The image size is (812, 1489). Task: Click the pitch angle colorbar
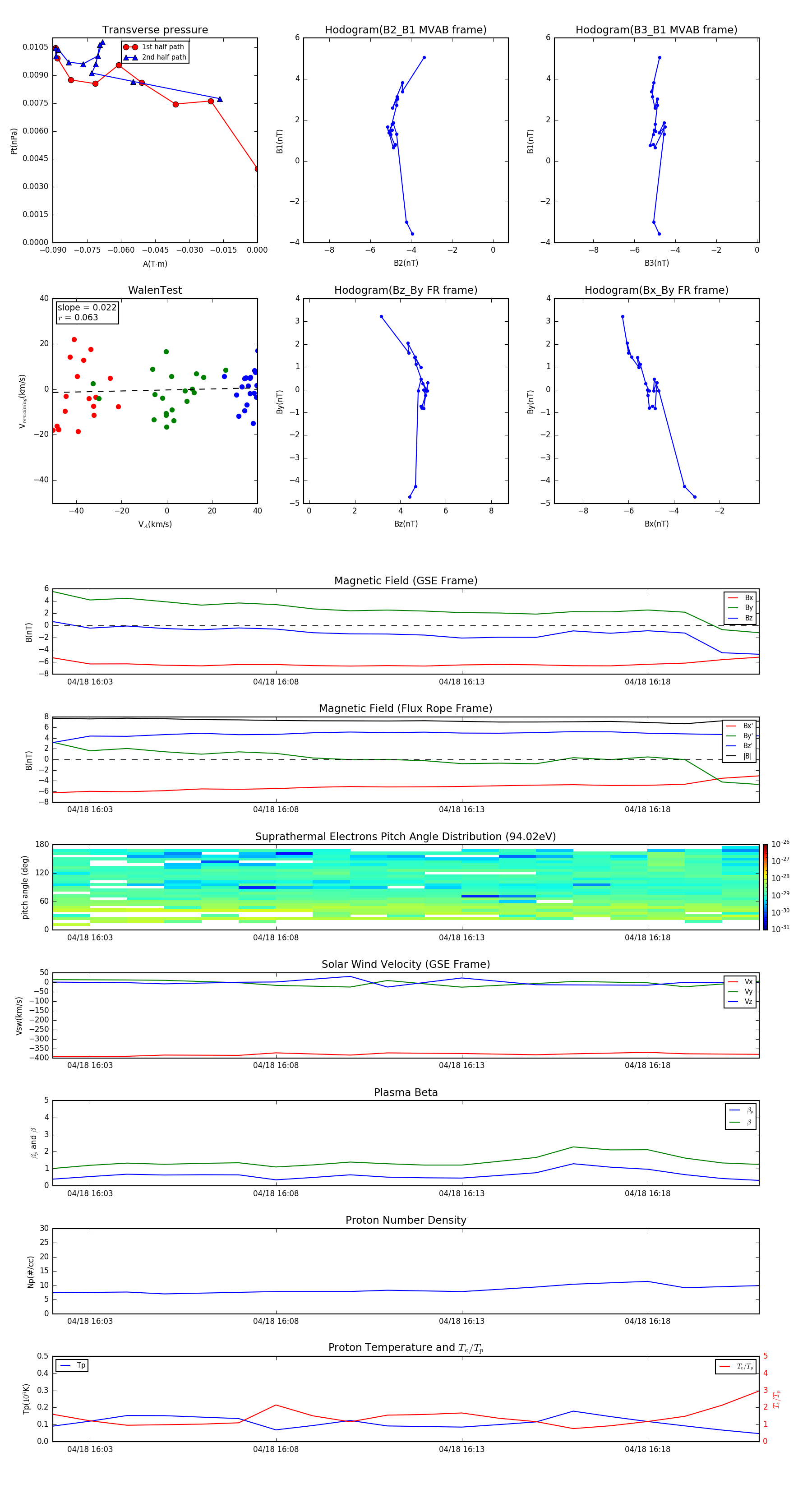click(x=765, y=887)
